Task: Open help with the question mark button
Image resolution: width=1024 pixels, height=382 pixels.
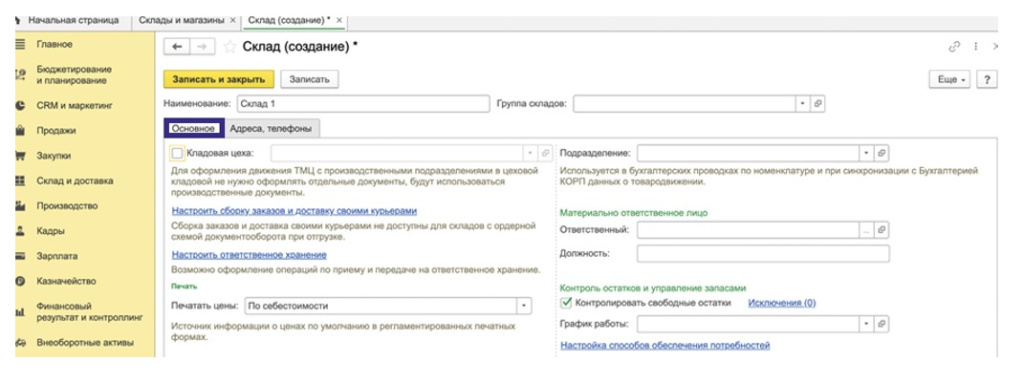Action: [x=987, y=79]
